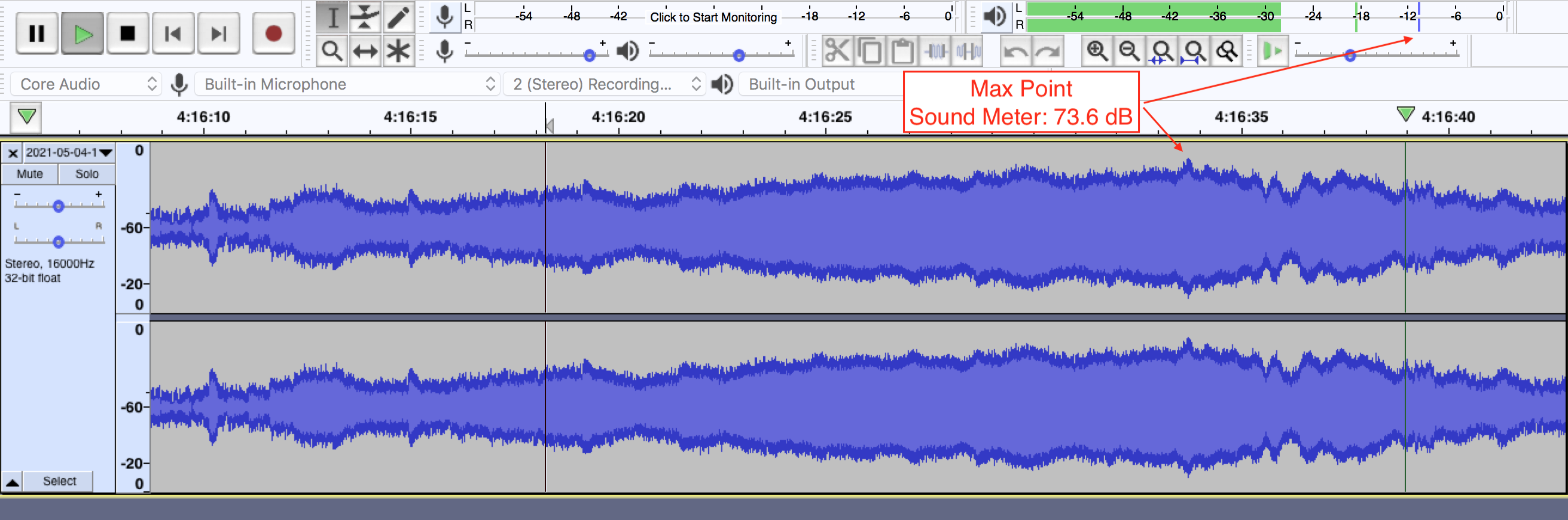
Task: Click to Start Monitoring in record meter
Action: pos(713,17)
